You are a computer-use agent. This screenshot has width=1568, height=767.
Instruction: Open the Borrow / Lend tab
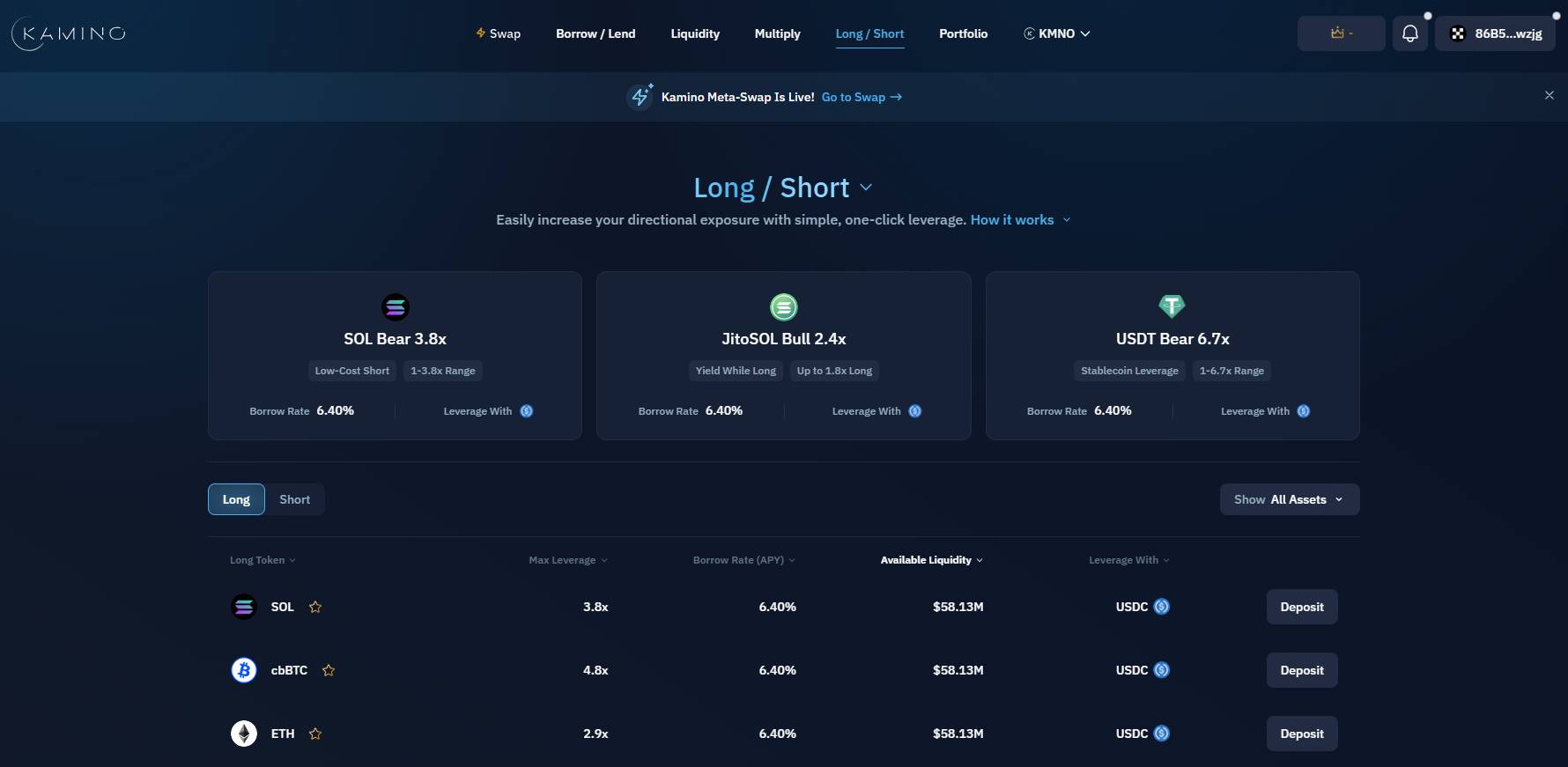(595, 33)
